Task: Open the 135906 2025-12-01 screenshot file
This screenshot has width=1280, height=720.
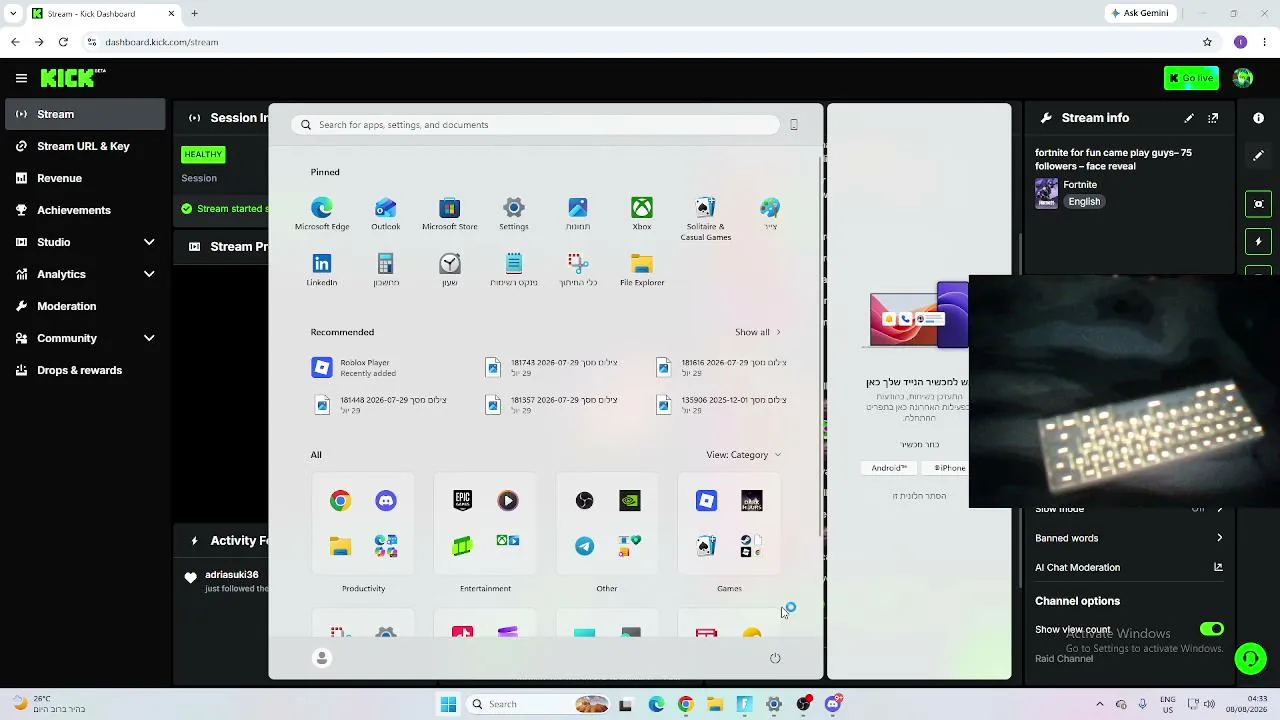Action: (x=722, y=404)
